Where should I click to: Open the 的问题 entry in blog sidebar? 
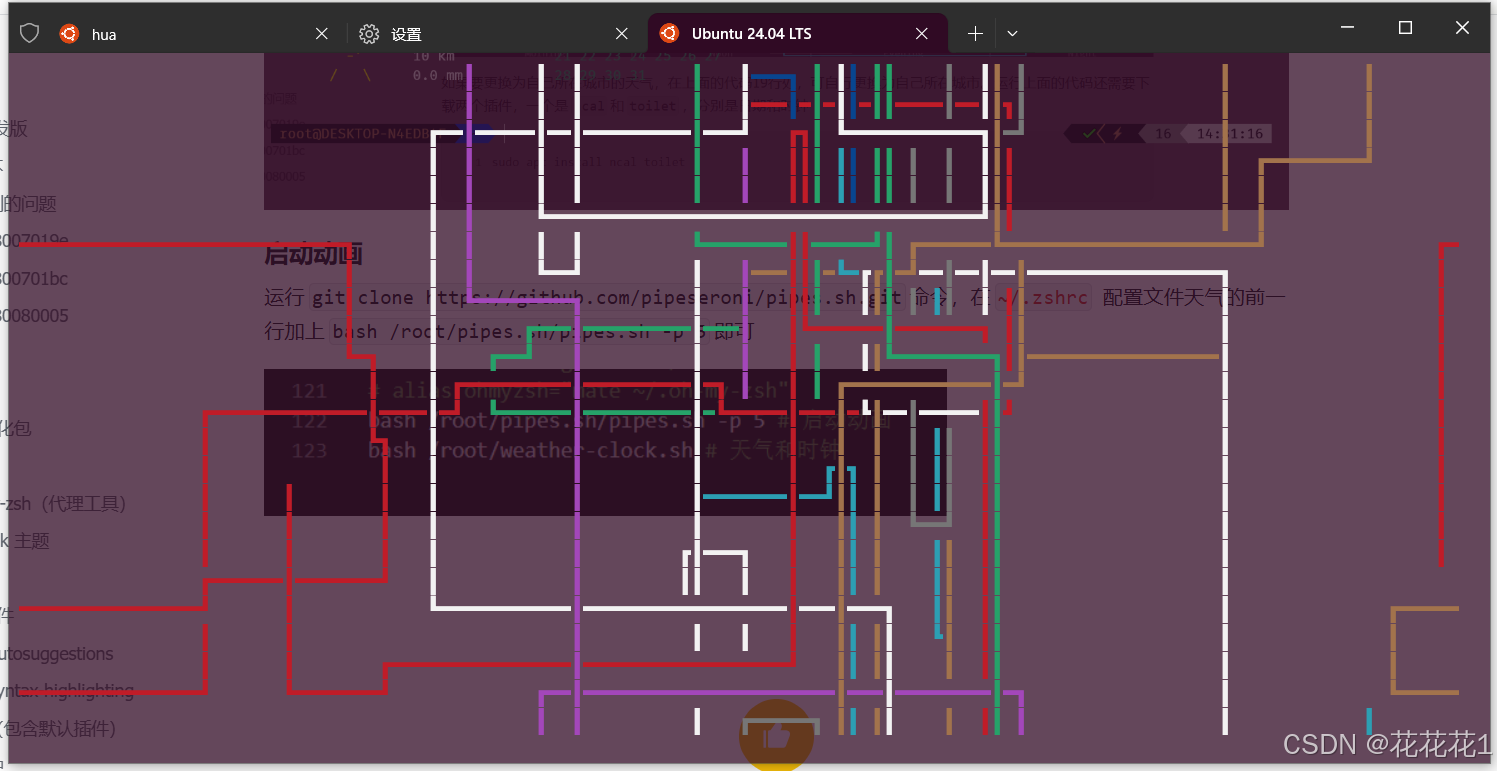tap(28, 204)
